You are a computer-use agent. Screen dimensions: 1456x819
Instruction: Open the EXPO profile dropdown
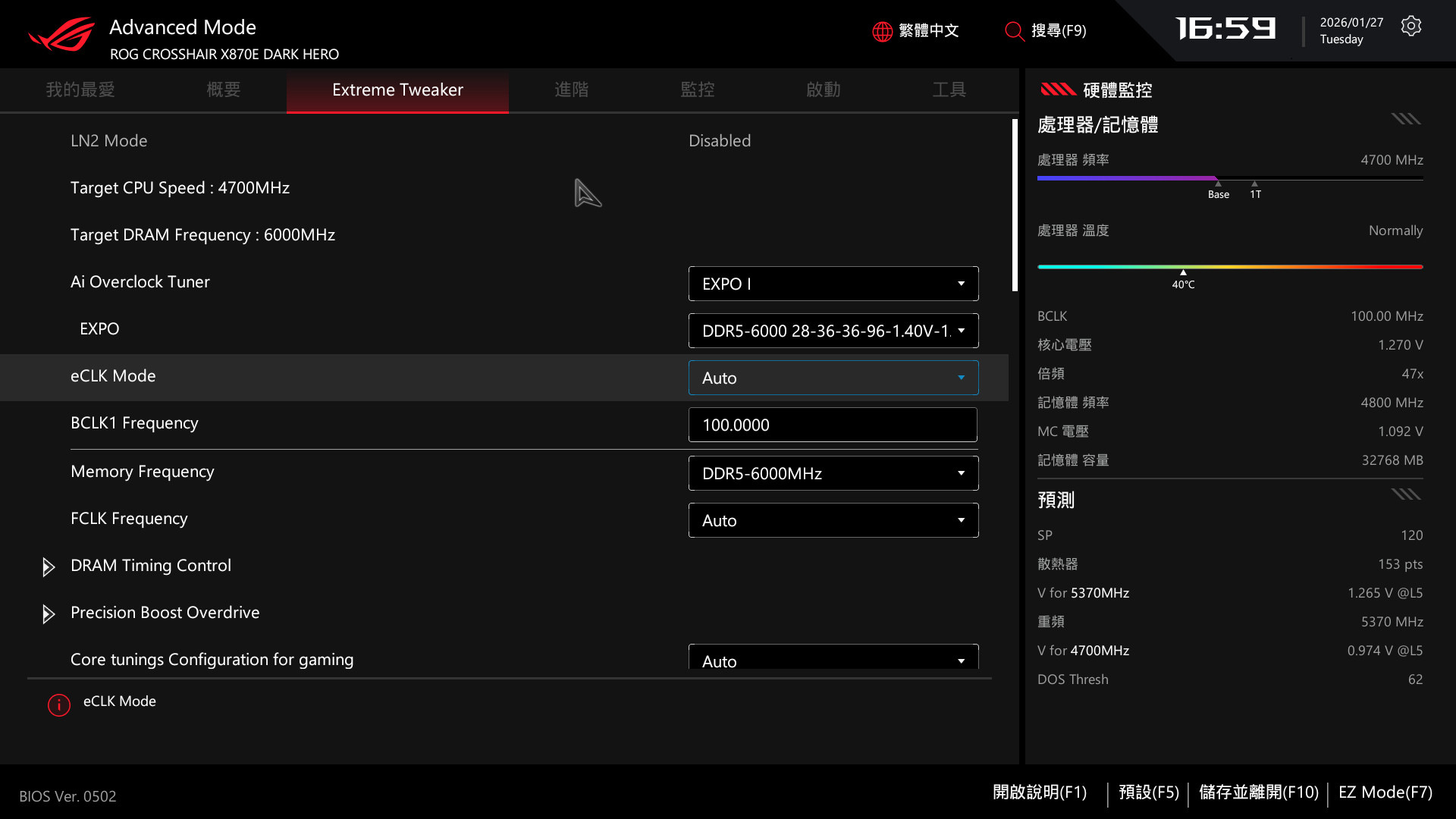pyautogui.click(x=833, y=331)
